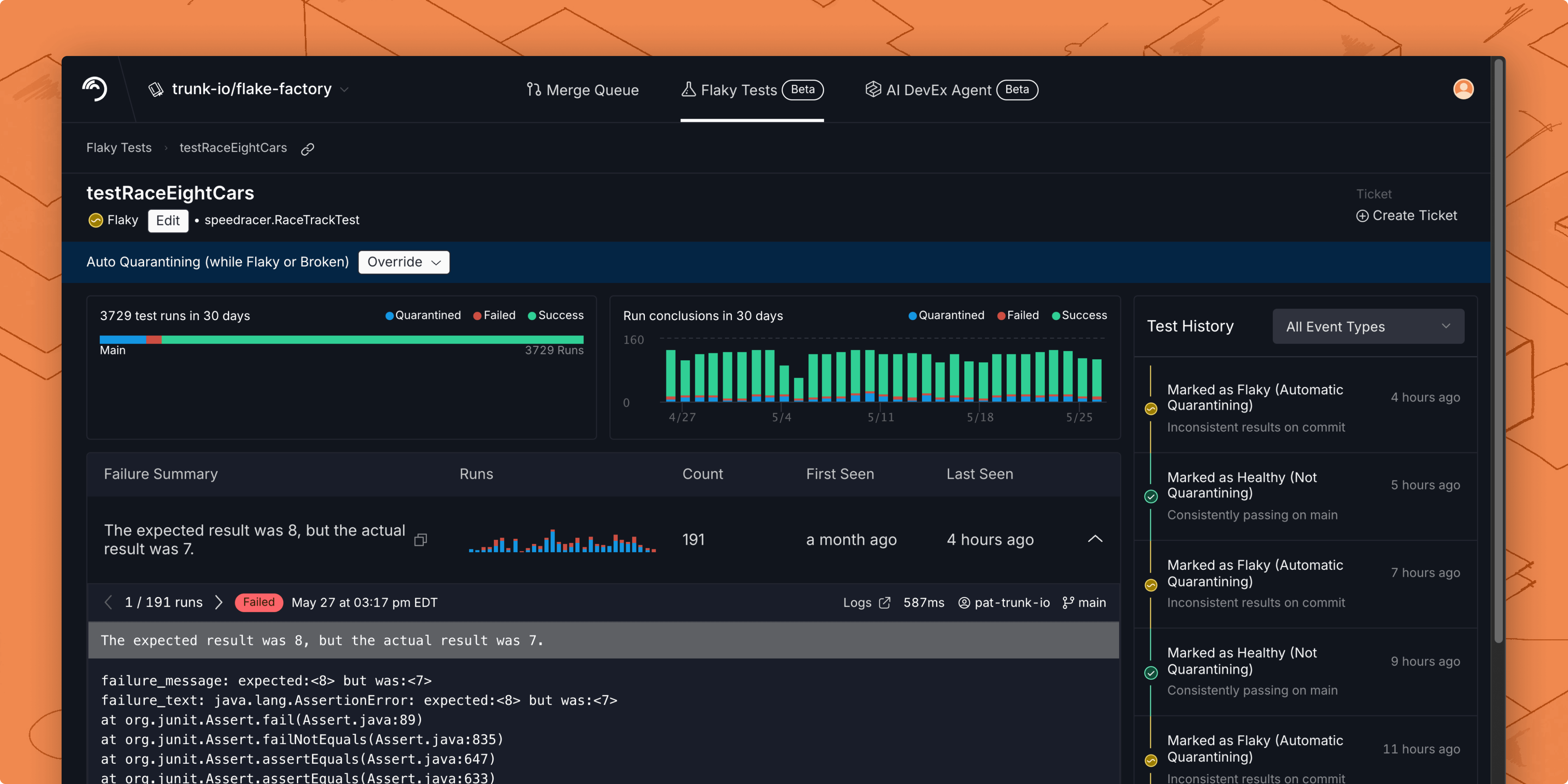The image size is (1568, 784).
Task: Click the Failed legend dot in test runs card
Action: 477,315
